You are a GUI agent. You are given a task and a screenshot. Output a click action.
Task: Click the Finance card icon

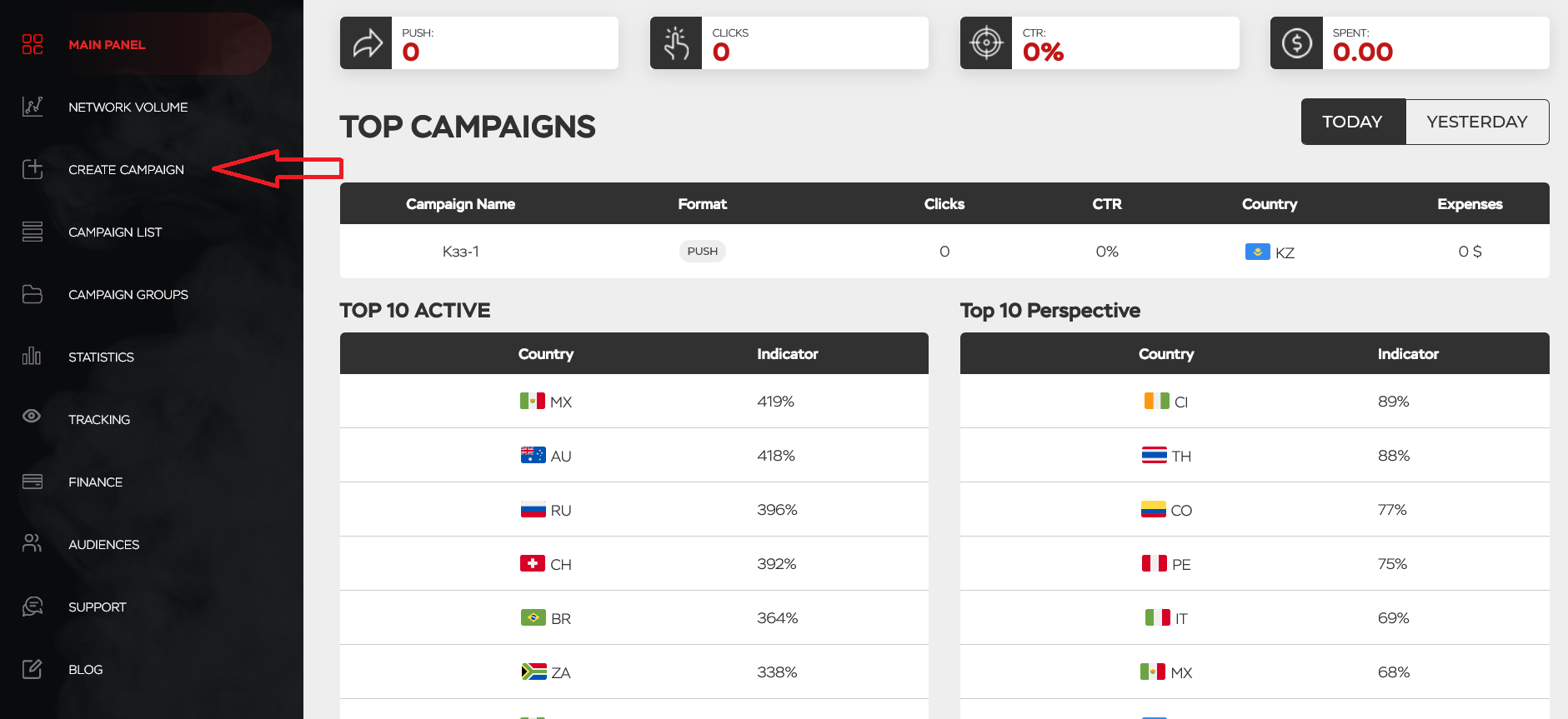33,482
